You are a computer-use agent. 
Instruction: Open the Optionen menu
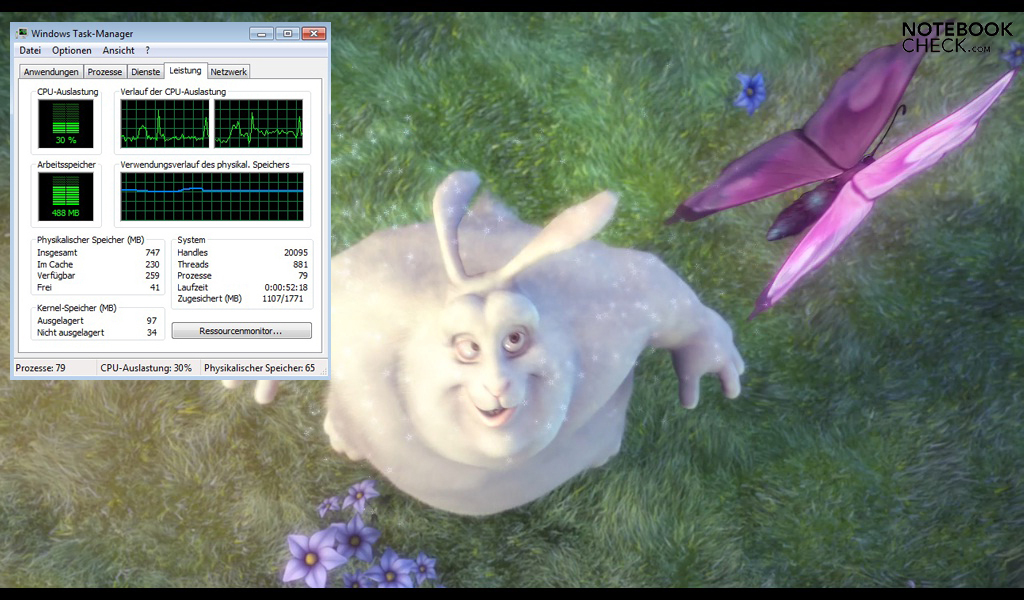point(72,50)
